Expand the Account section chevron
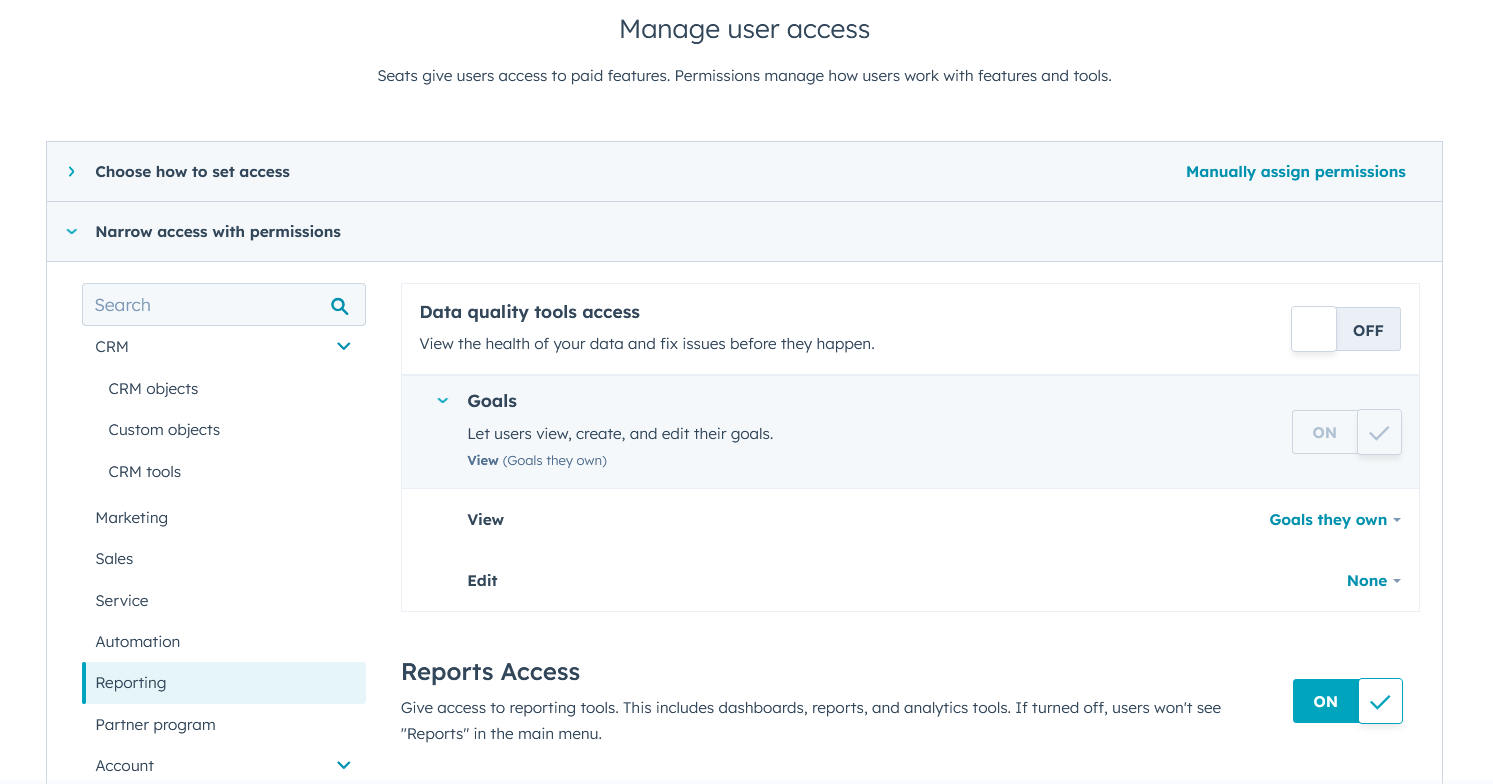Image resolution: width=1493 pixels, height=784 pixels. (x=343, y=765)
